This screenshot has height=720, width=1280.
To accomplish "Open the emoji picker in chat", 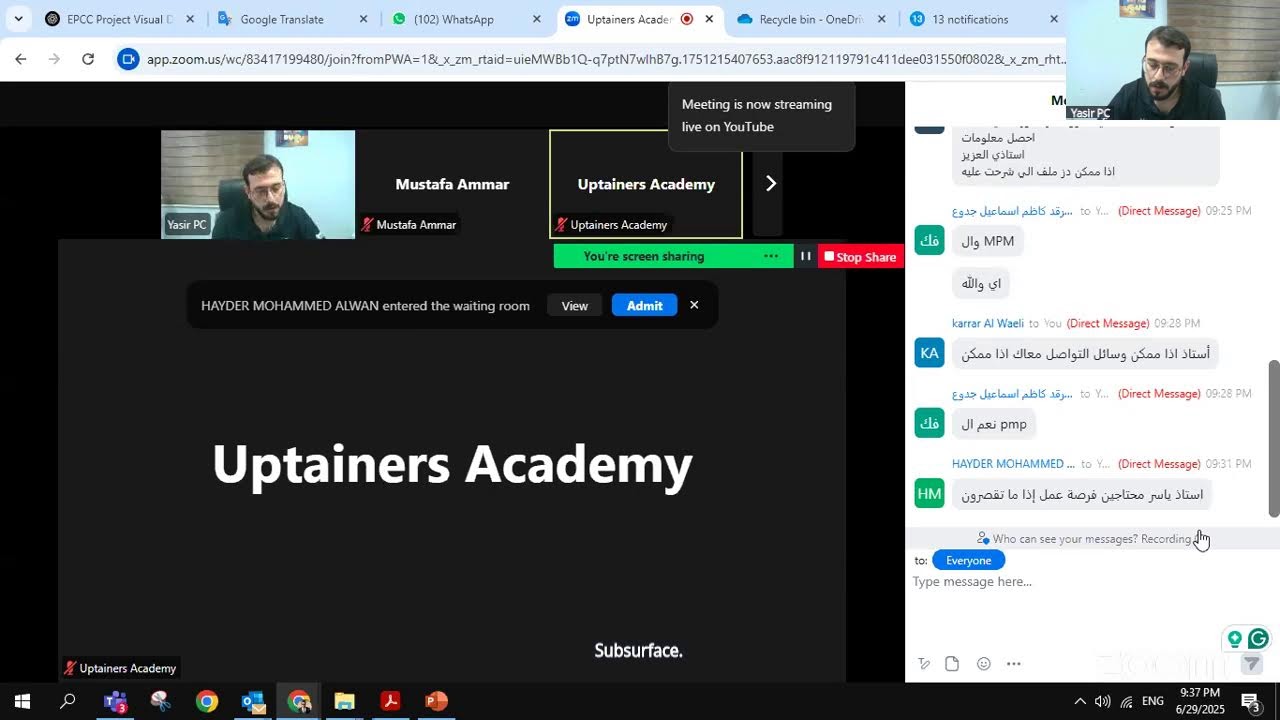I will (x=984, y=664).
